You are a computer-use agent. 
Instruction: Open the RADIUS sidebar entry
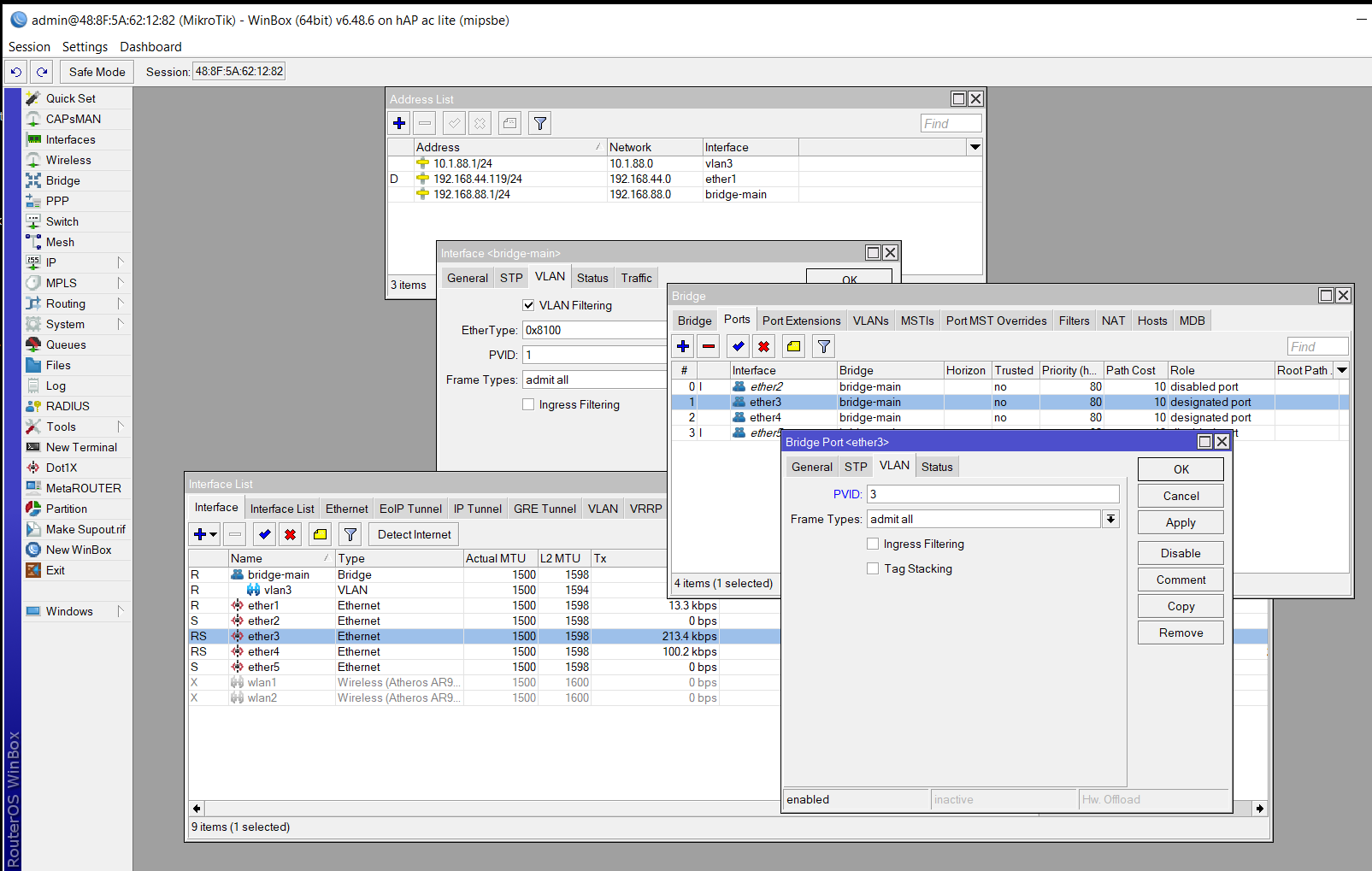(68, 406)
